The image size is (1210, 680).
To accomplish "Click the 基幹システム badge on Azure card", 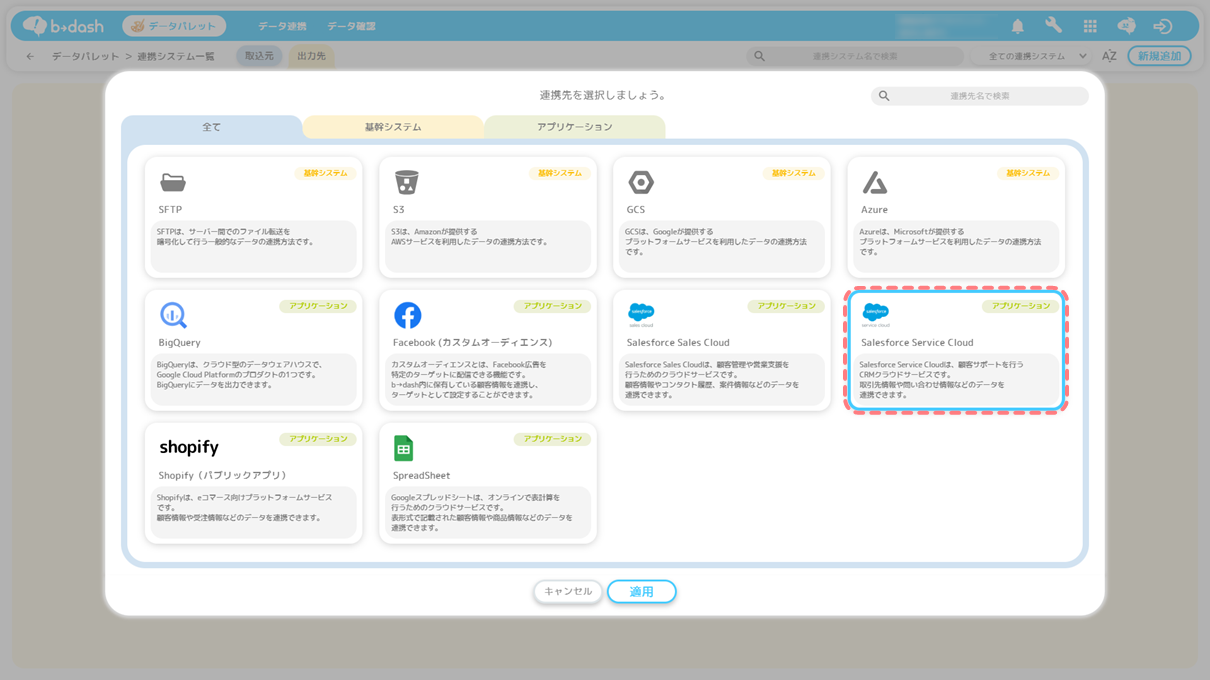I will coord(1028,173).
